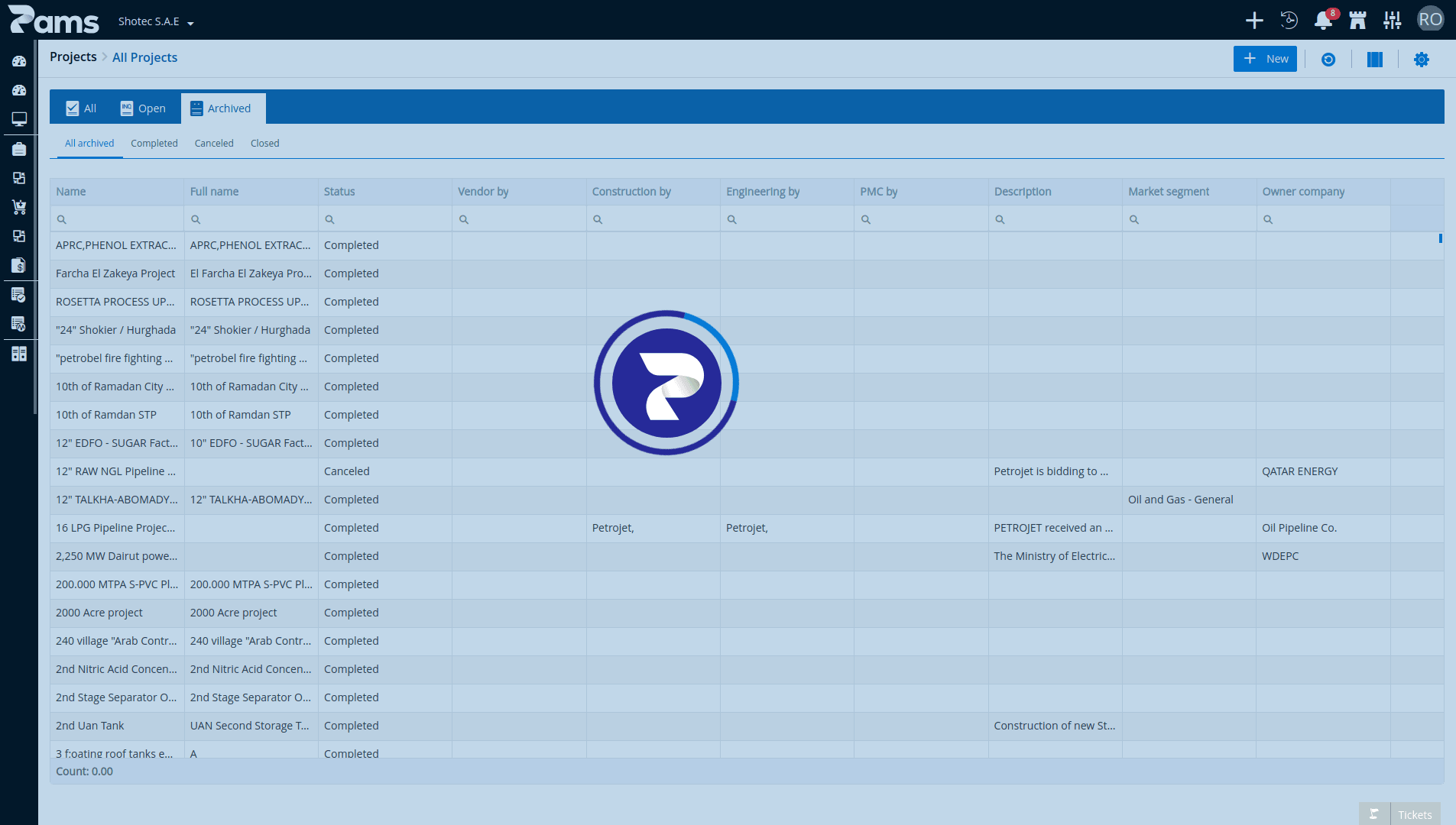1456x825 pixels.
Task: Sort by the Full name column header
Action: click(x=251, y=192)
